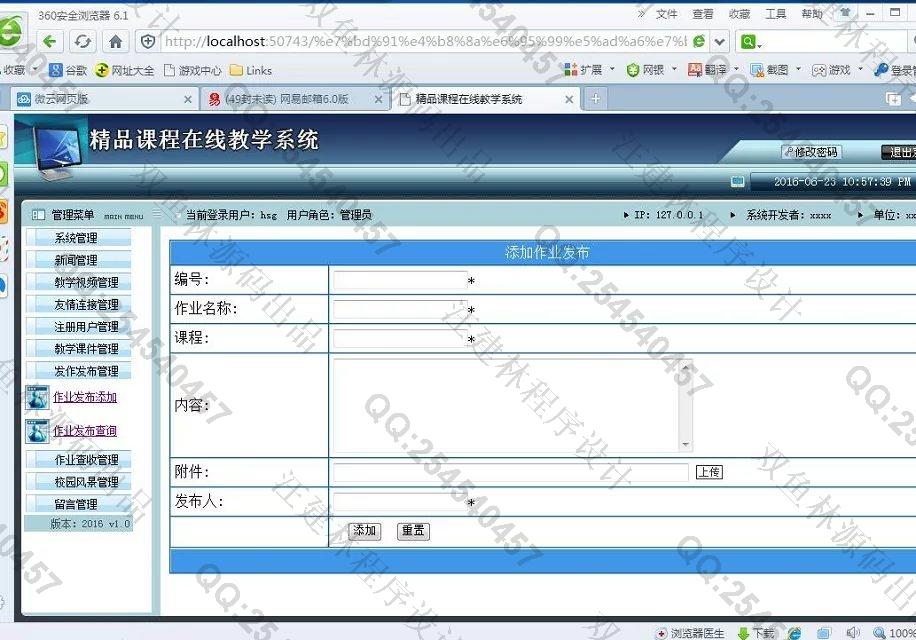Viewport: 916px width, 640px height.
Task: Click the 100% zoom control
Action: [x=894, y=633]
